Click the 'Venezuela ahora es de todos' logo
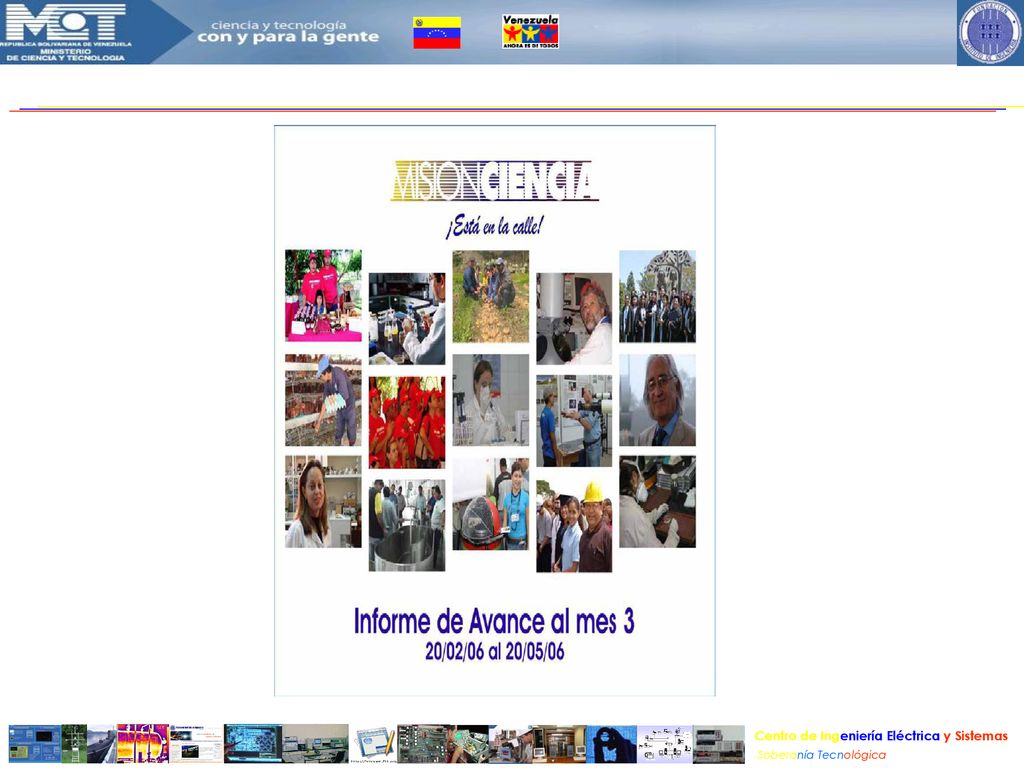1024x768 pixels. [530, 32]
